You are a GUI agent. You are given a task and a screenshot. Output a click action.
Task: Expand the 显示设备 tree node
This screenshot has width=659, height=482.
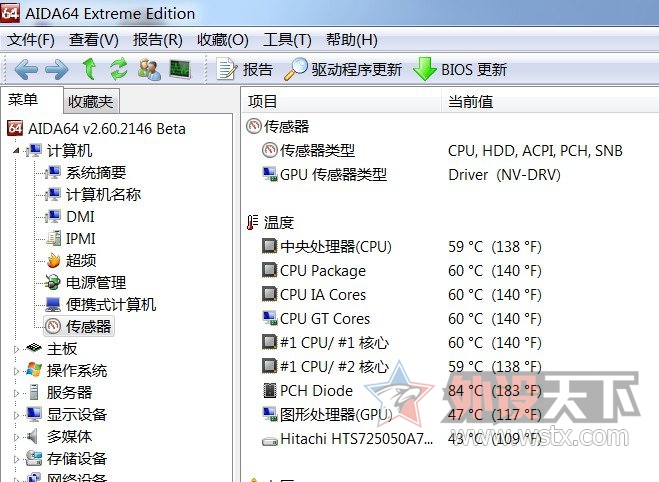pyautogui.click(x=16, y=415)
